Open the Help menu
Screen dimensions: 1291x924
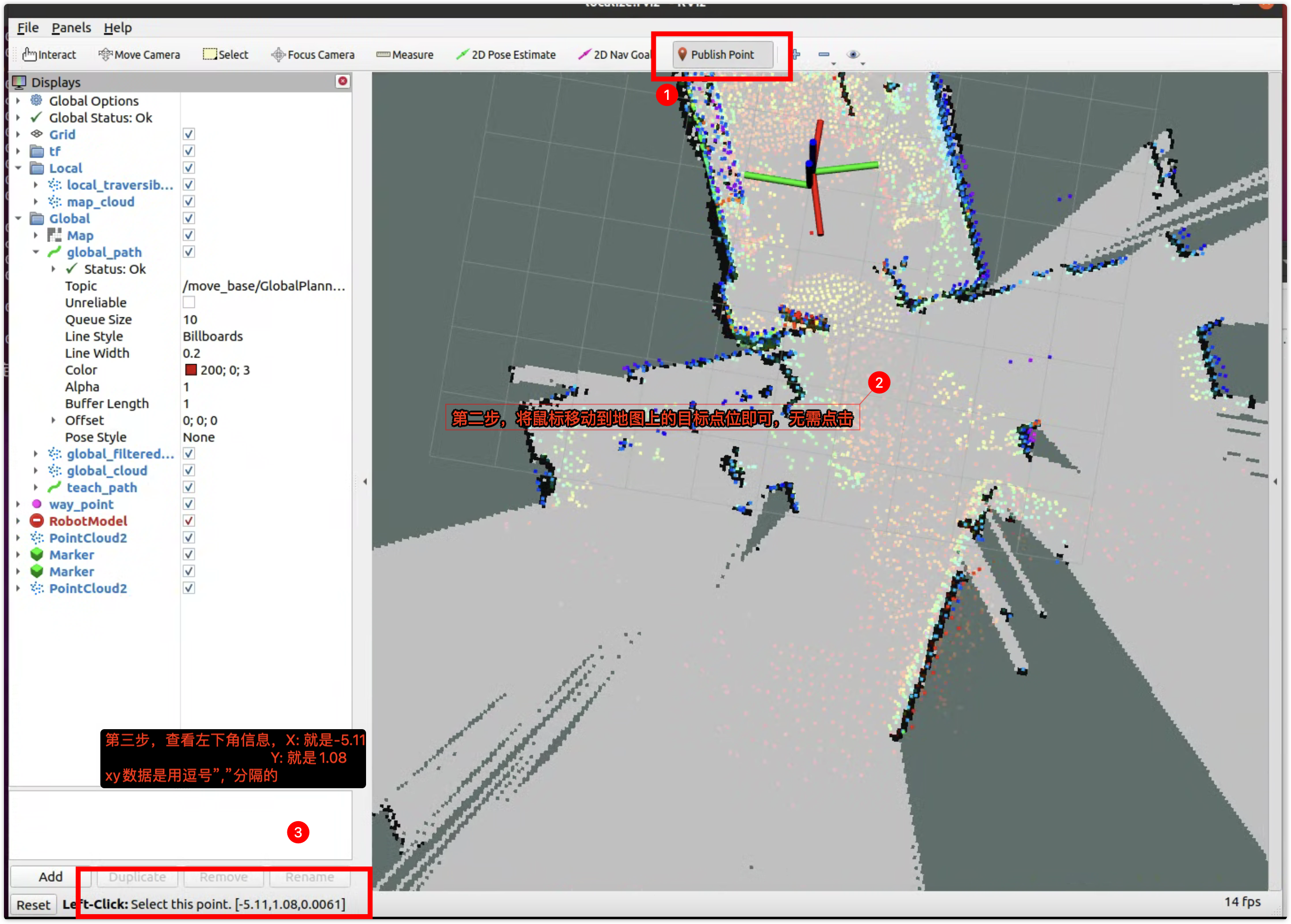pos(118,28)
